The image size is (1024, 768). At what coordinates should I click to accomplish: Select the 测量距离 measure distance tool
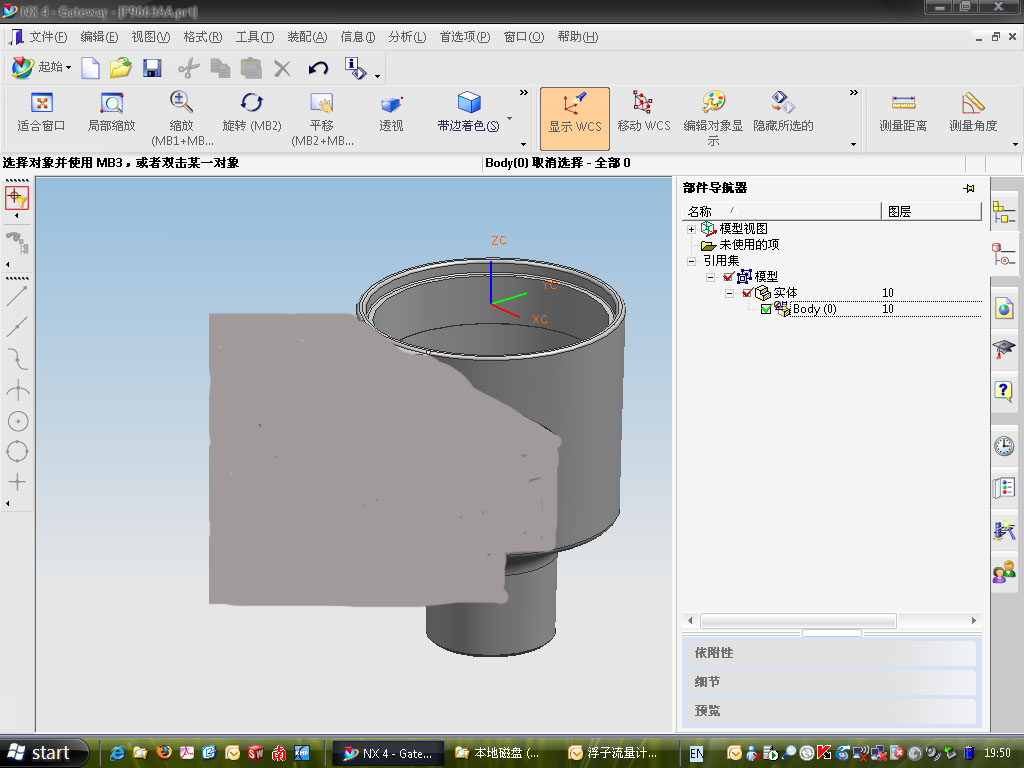903,112
